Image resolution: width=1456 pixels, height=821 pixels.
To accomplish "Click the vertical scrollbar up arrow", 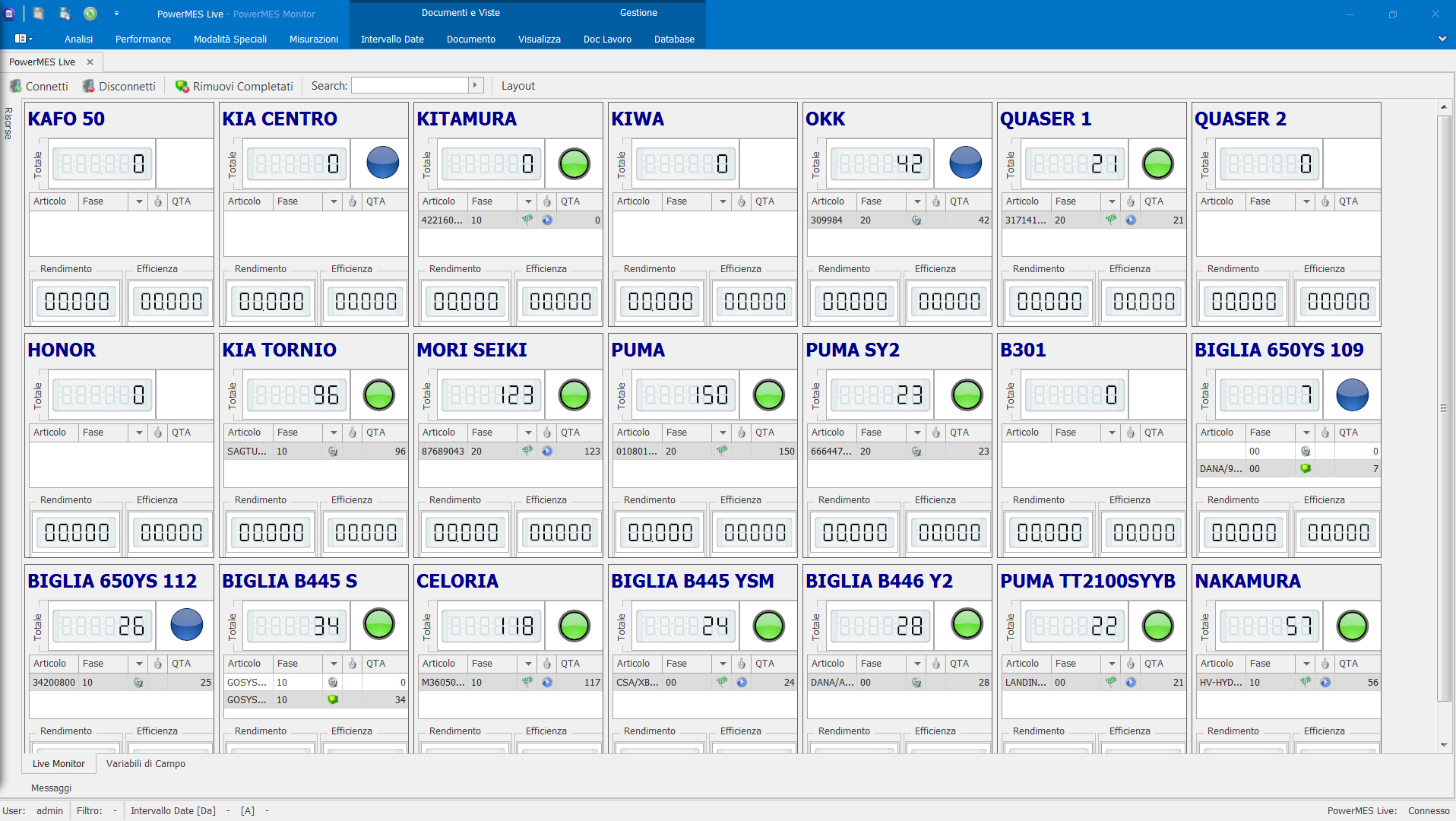I will pos(1444,107).
